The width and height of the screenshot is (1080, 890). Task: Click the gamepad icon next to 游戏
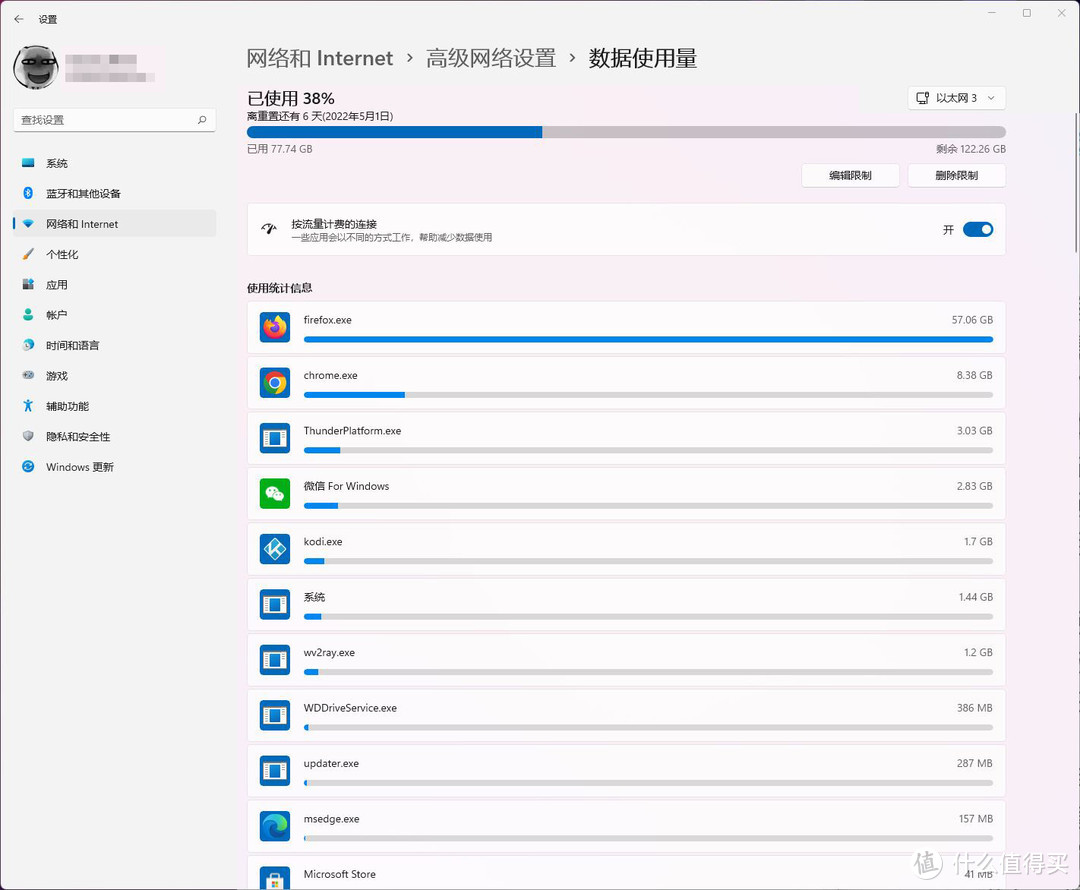tap(28, 376)
